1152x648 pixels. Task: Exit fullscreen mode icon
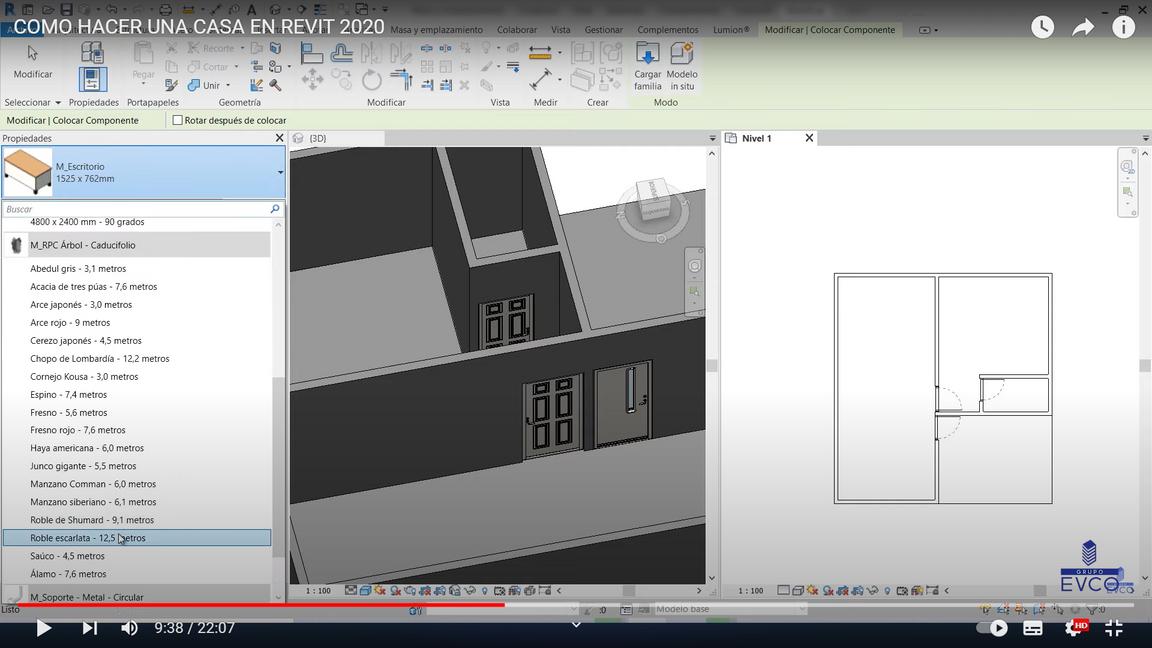click(x=1114, y=628)
